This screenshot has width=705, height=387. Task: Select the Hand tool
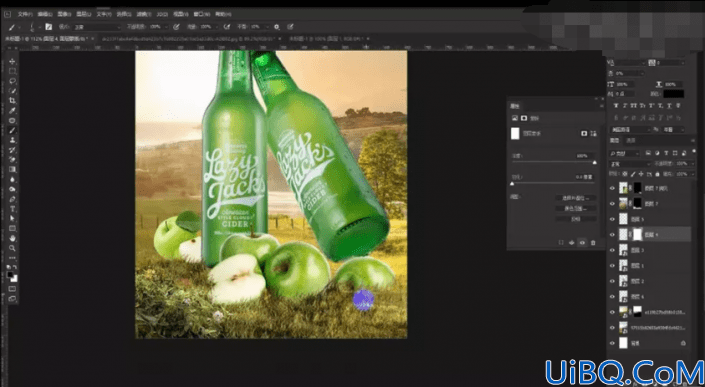point(13,238)
